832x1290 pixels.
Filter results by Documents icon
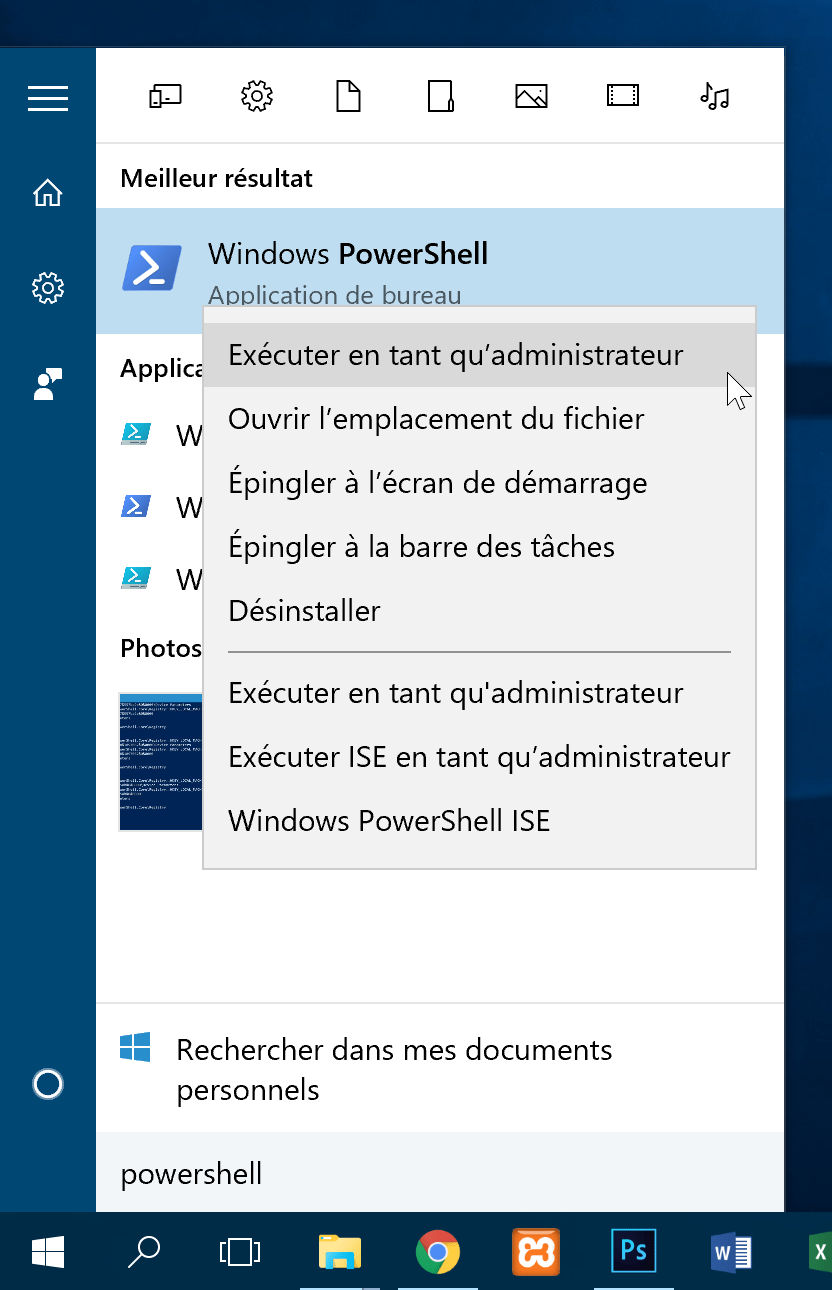click(348, 97)
